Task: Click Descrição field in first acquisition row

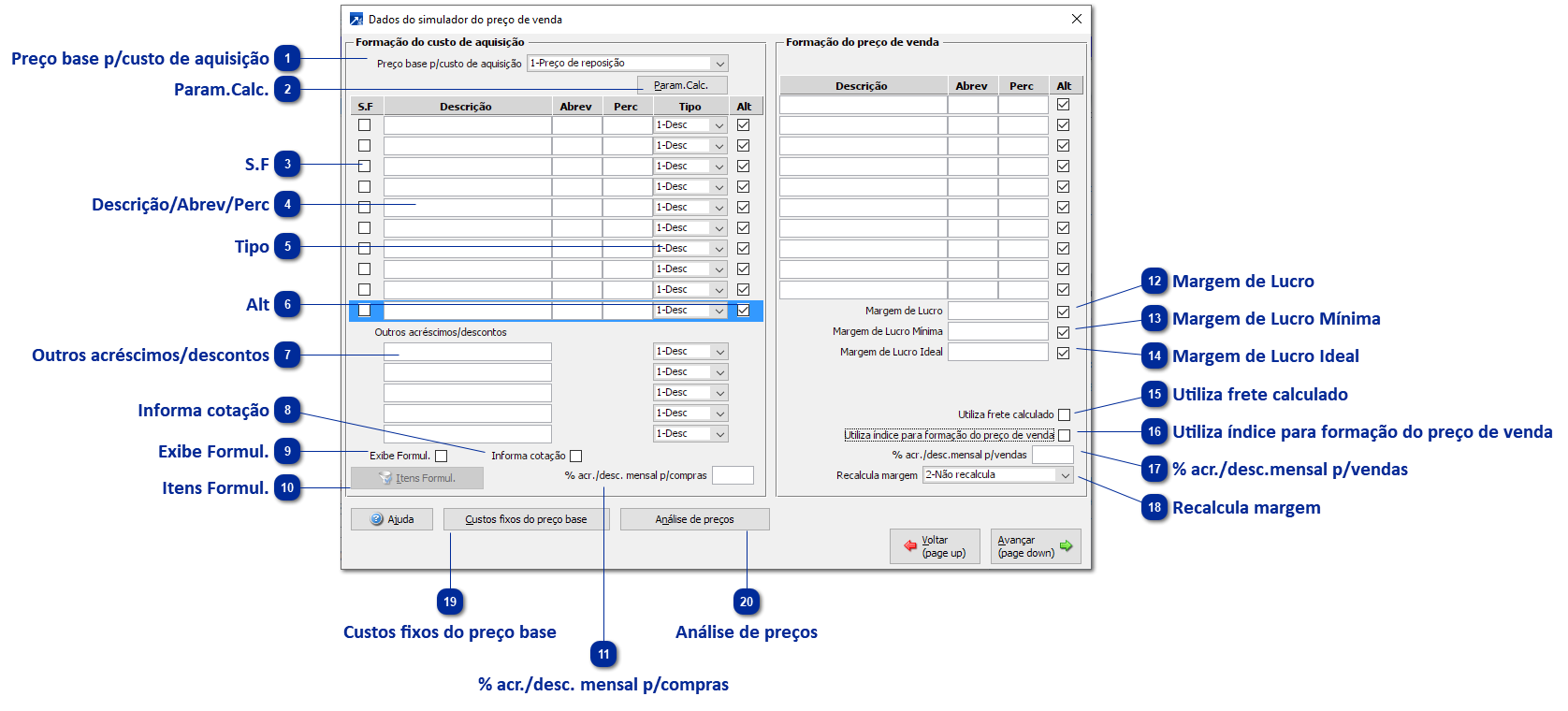Action: (468, 125)
